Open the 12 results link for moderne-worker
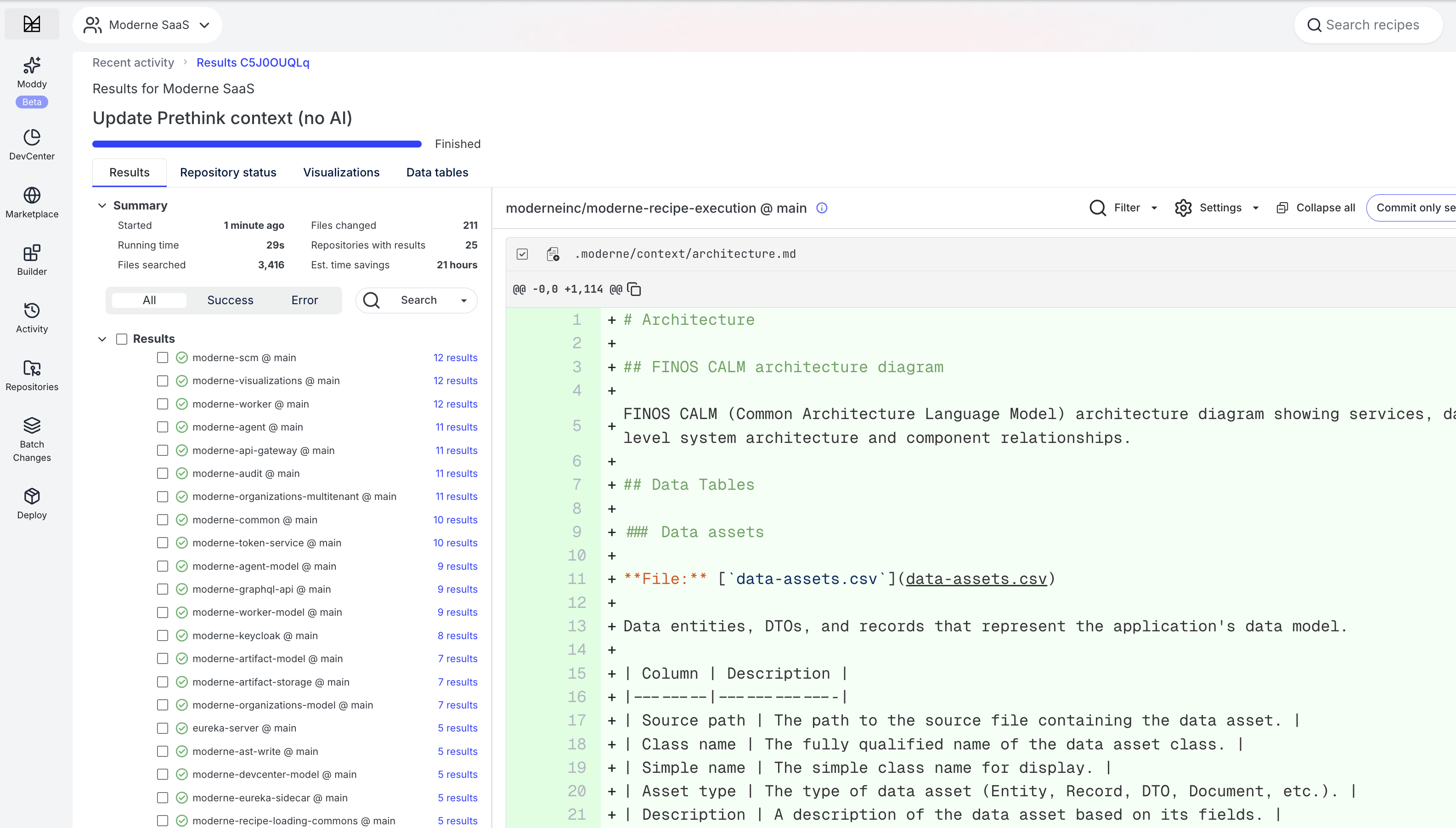The image size is (1456, 828). click(455, 404)
